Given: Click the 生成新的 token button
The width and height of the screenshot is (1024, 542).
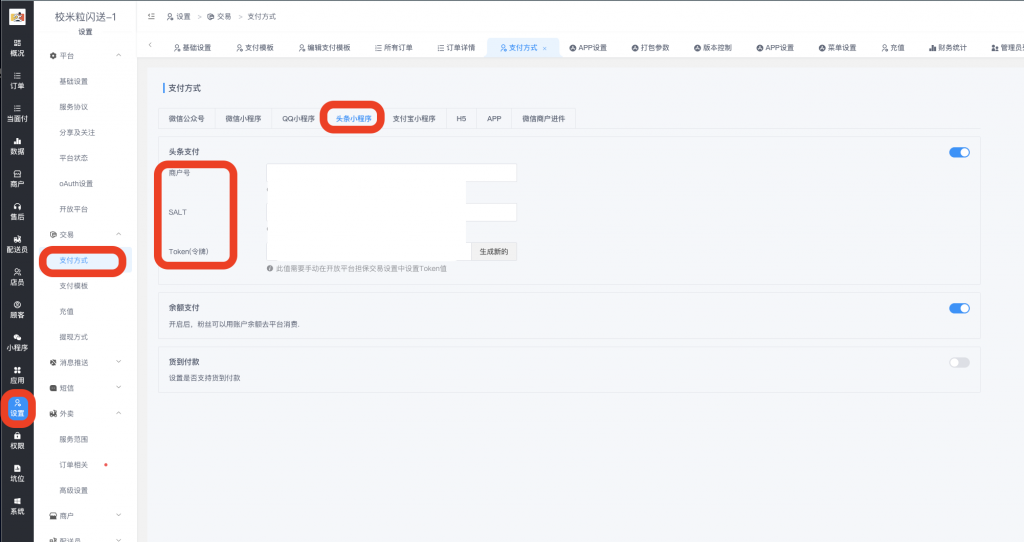Looking at the screenshot, I should 494,252.
